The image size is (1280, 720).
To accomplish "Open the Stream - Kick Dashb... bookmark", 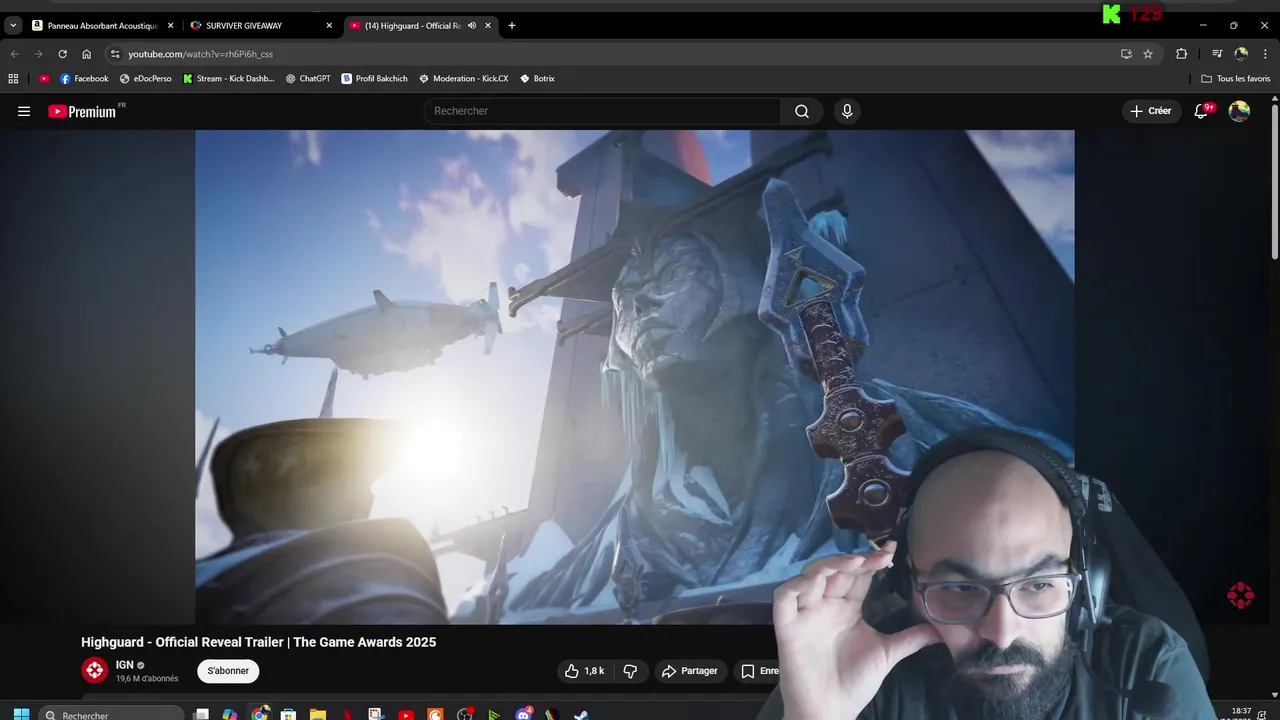I will coord(229,78).
